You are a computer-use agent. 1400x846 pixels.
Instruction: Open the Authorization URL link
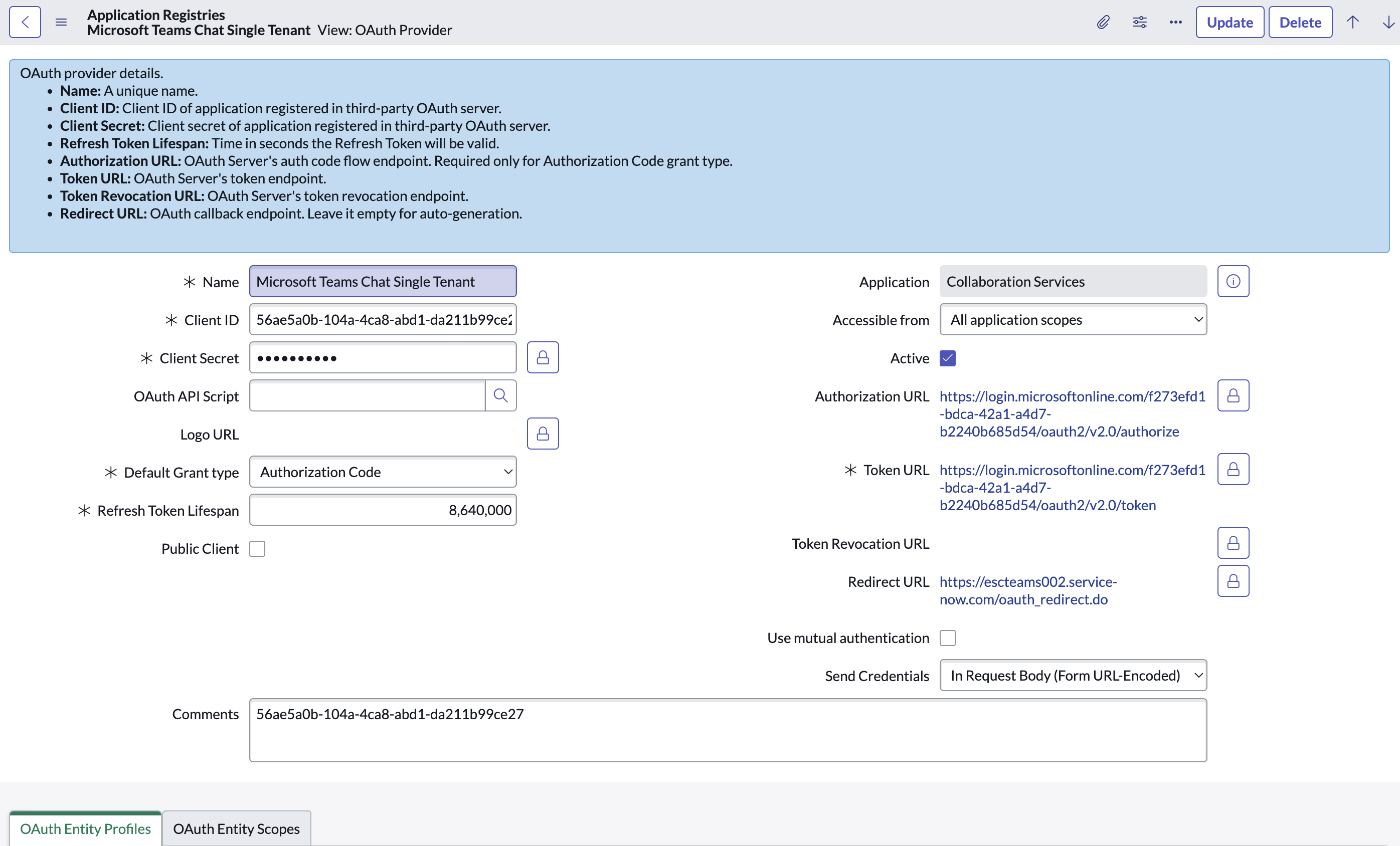pos(1072,414)
